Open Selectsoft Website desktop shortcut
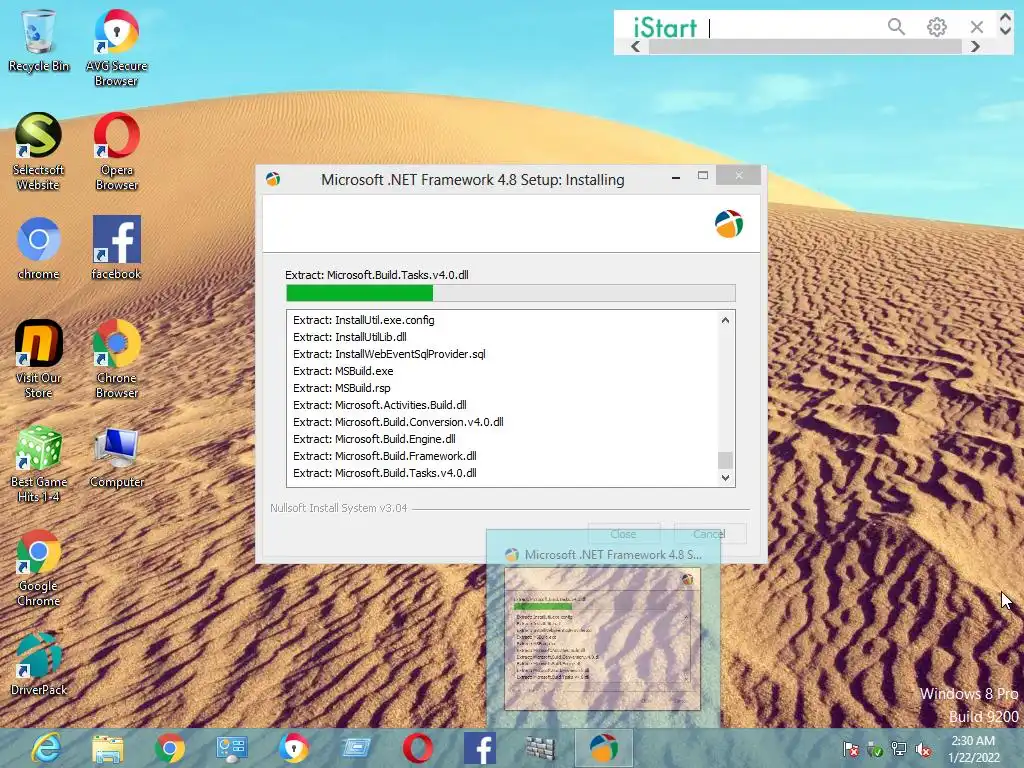Screen dimensions: 1024x768 click(39, 152)
